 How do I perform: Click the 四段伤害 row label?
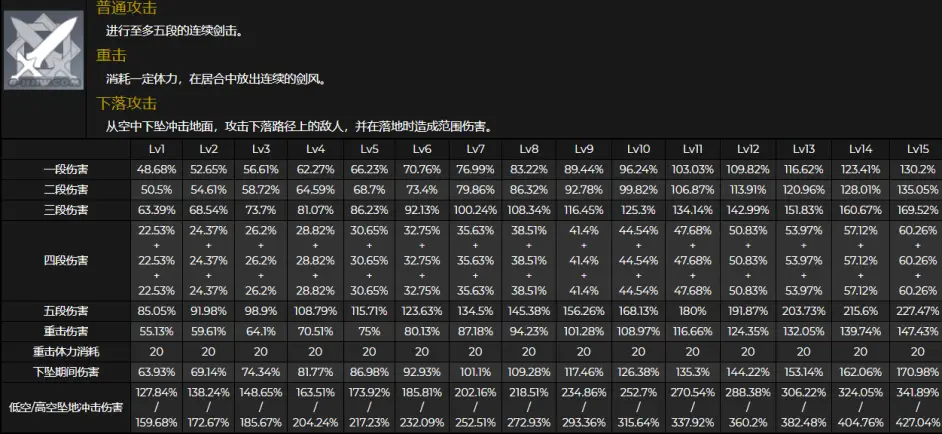pos(65,260)
